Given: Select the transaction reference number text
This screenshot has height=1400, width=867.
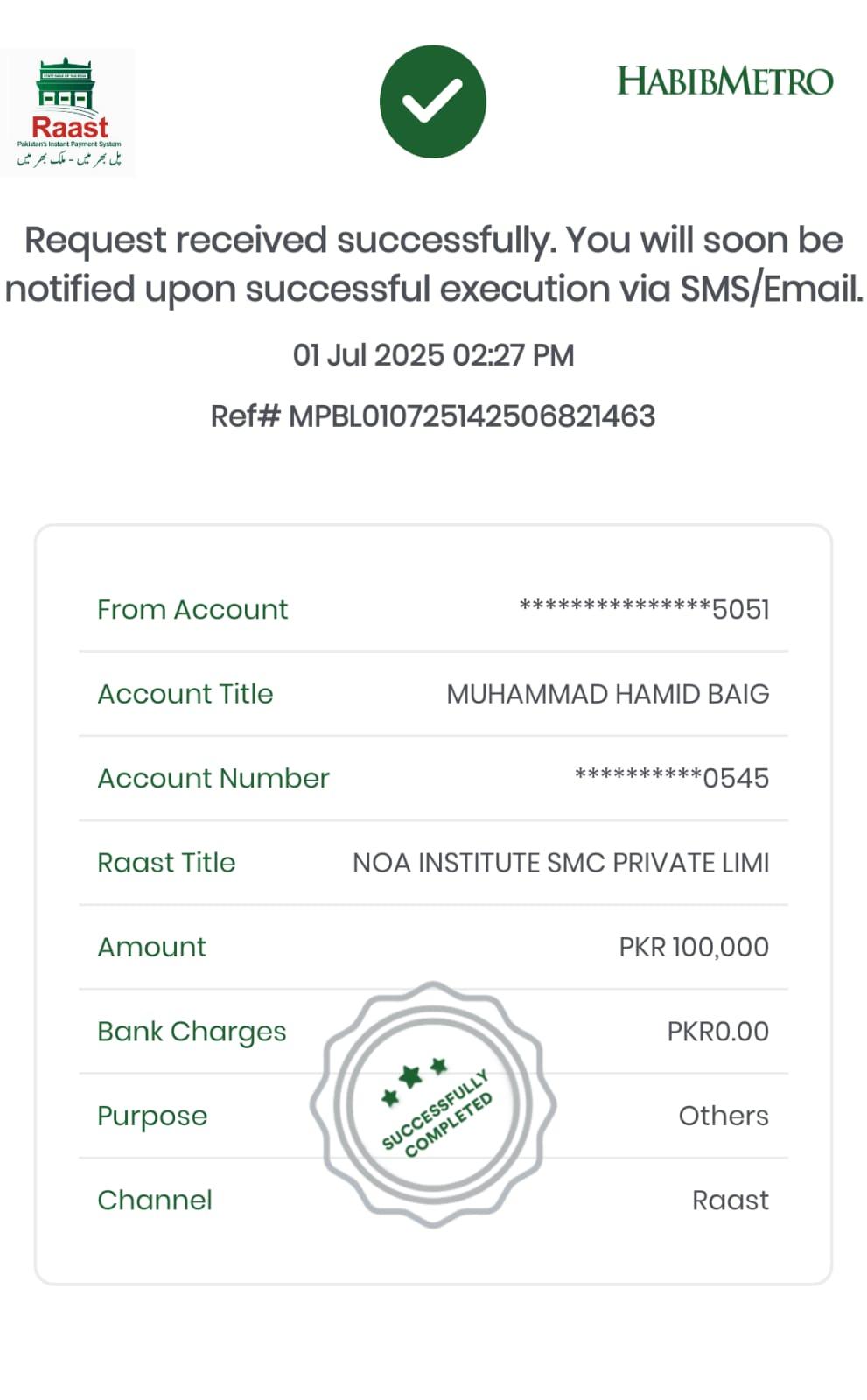Looking at the screenshot, I should pyautogui.click(x=433, y=416).
